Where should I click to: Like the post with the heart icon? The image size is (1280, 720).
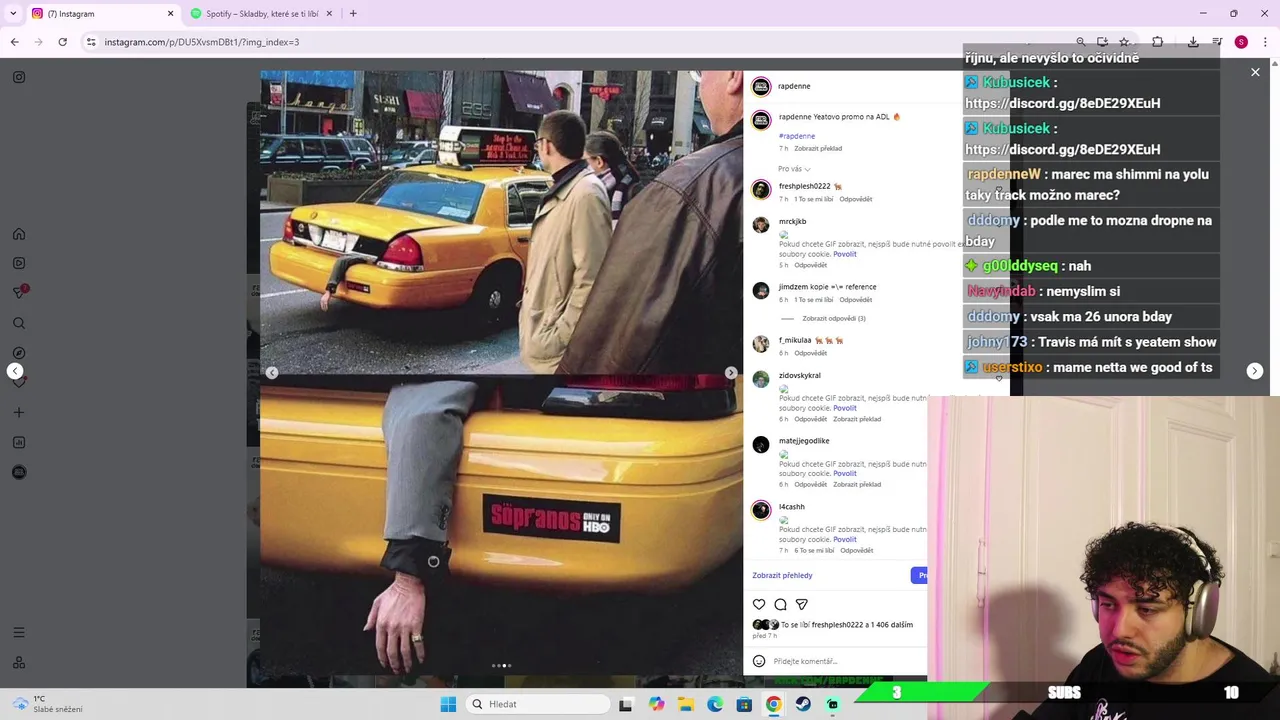759,604
